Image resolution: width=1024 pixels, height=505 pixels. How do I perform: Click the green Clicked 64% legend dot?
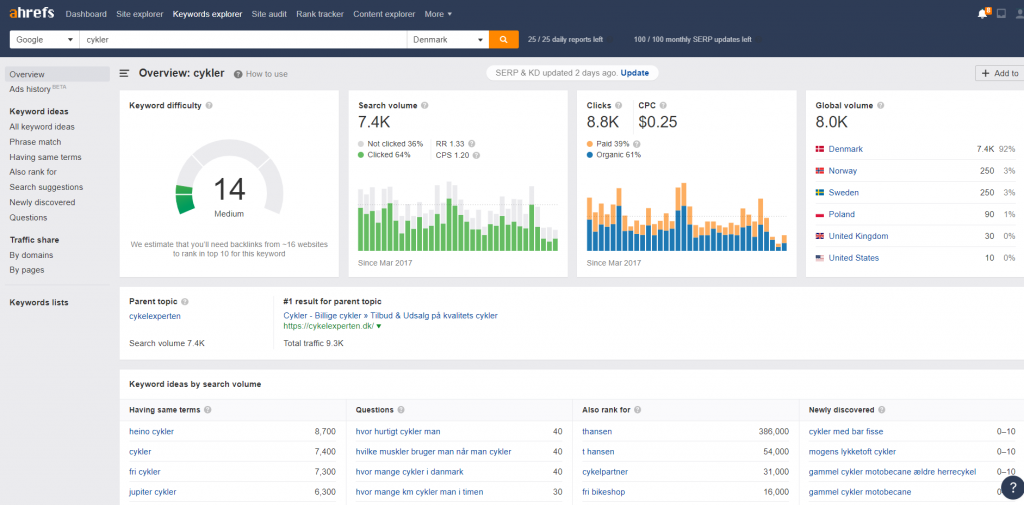tap(361, 155)
